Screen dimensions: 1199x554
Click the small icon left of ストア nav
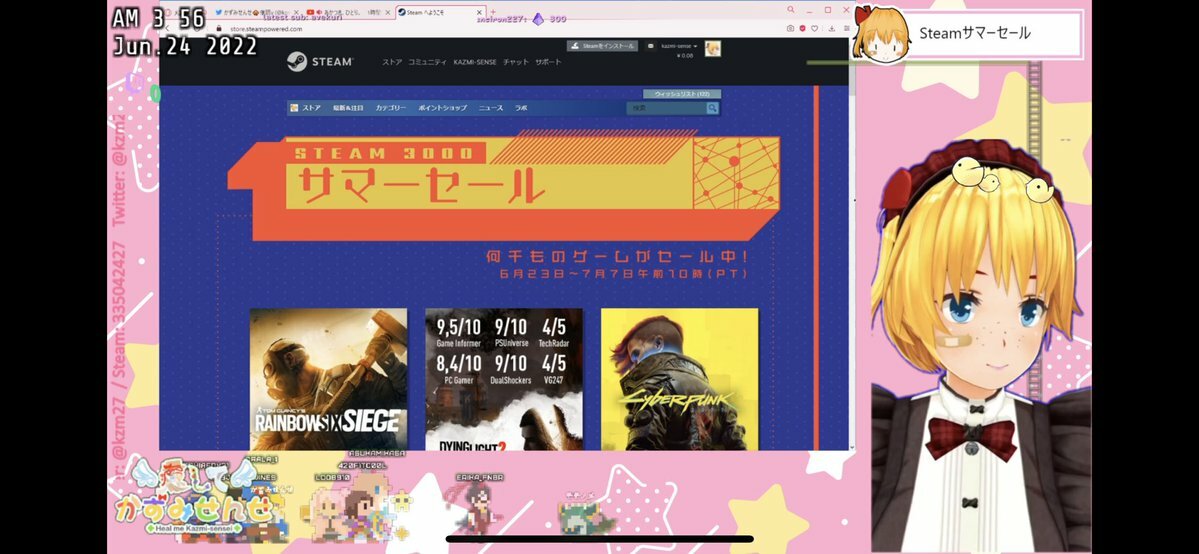[x=294, y=108]
